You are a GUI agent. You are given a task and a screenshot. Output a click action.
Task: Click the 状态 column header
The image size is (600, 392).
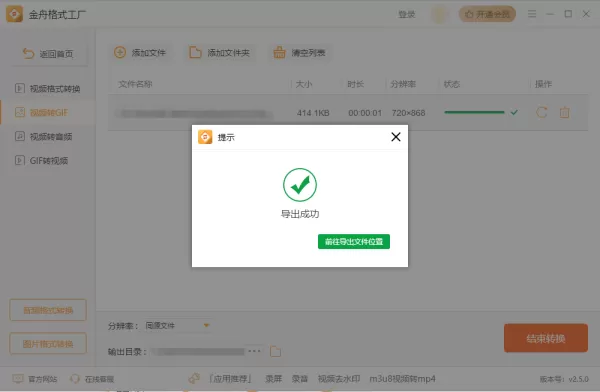452,84
